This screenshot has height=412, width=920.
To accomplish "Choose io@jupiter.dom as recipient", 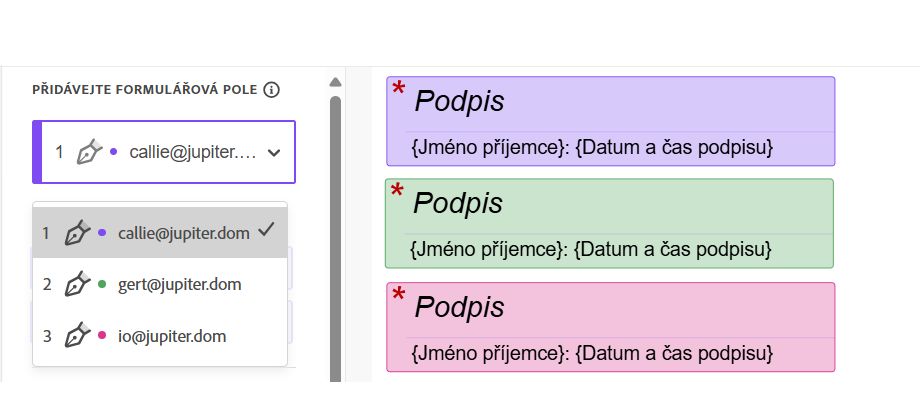I will tap(160, 336).
